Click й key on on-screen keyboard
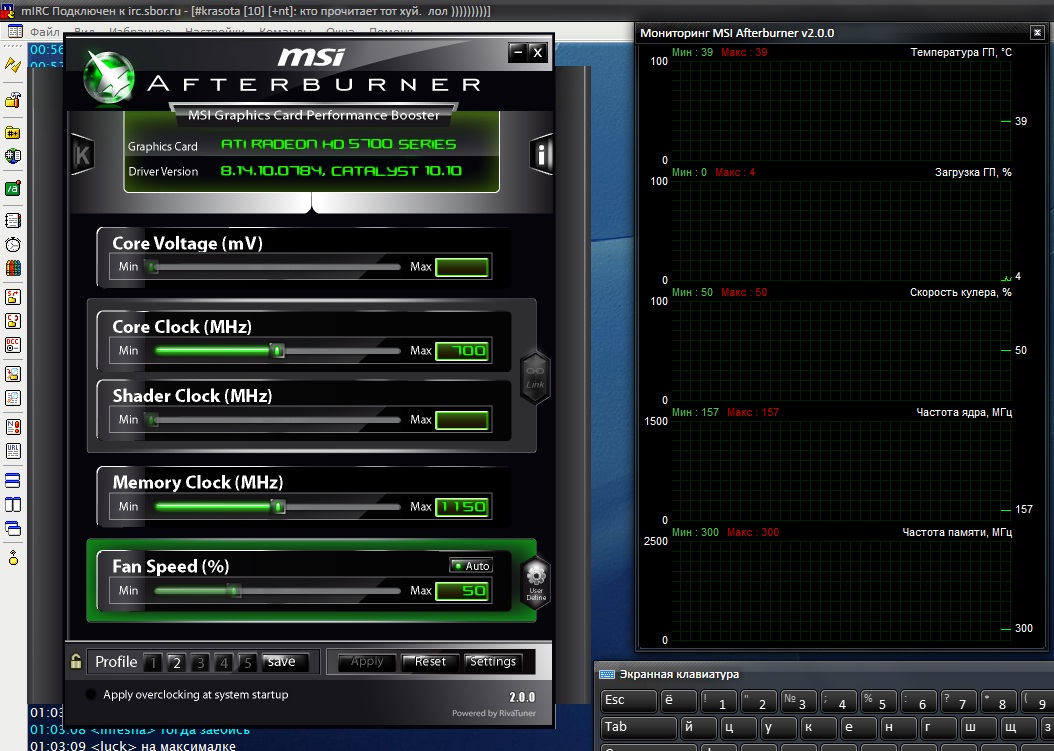This screenshot has height=751, width=1054. click(698, 727)
